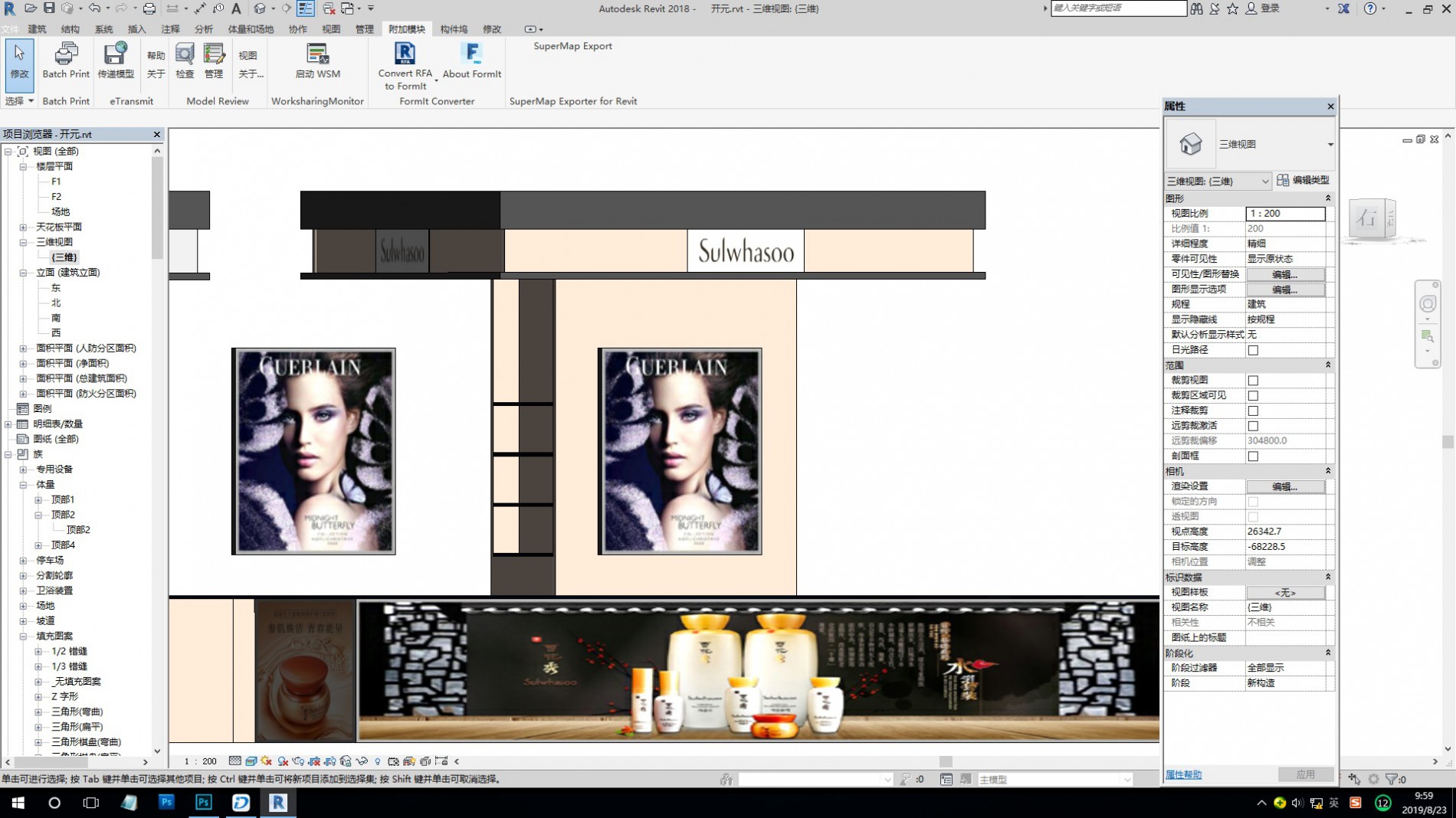The width and height of the screenshot is (1456, 818).
Task: Toggle sun path in the view control bar
Action: pos(267,761)
